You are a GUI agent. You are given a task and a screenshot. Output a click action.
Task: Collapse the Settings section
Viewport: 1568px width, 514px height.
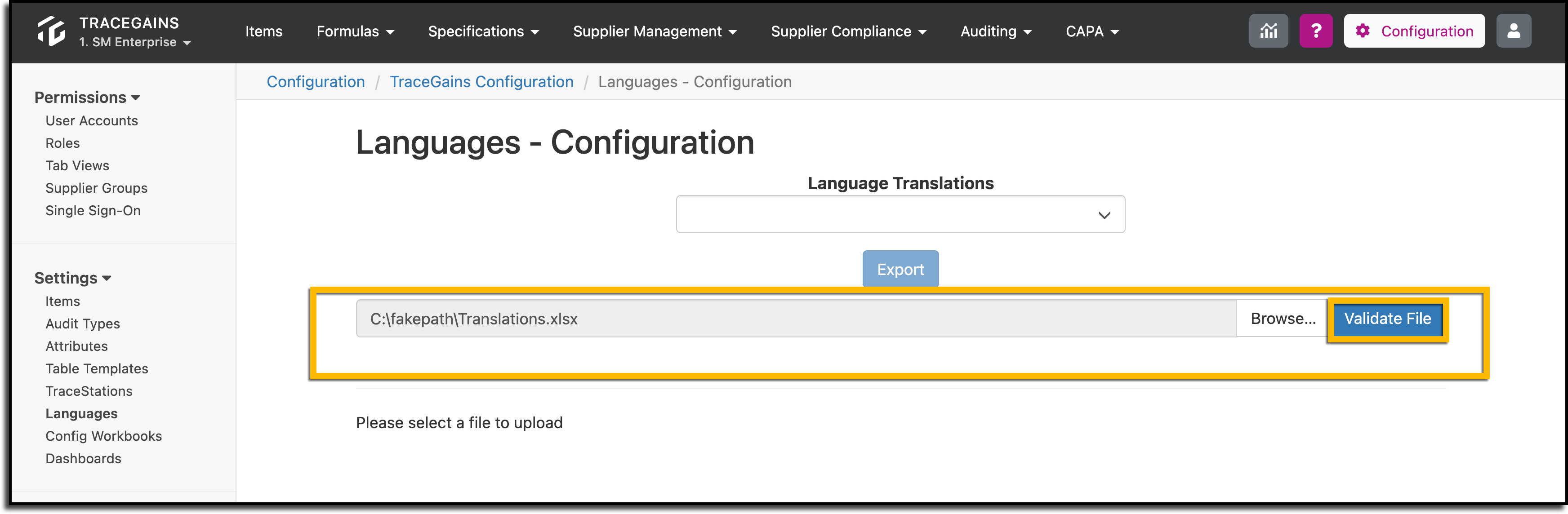(x=72, y=278)
